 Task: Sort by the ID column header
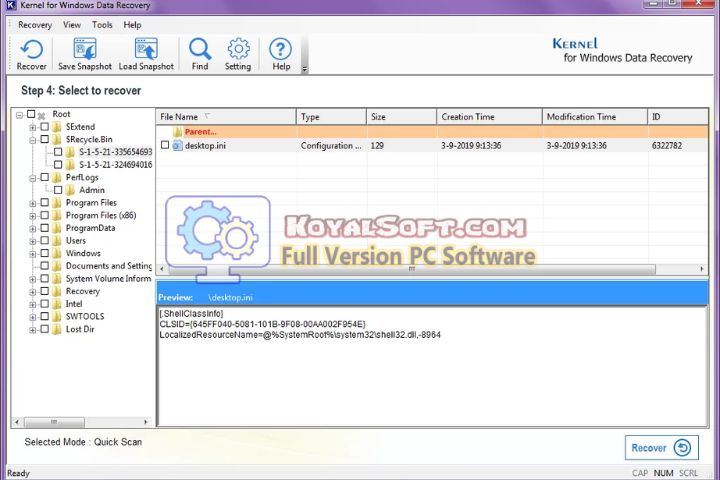pos(677,117)
